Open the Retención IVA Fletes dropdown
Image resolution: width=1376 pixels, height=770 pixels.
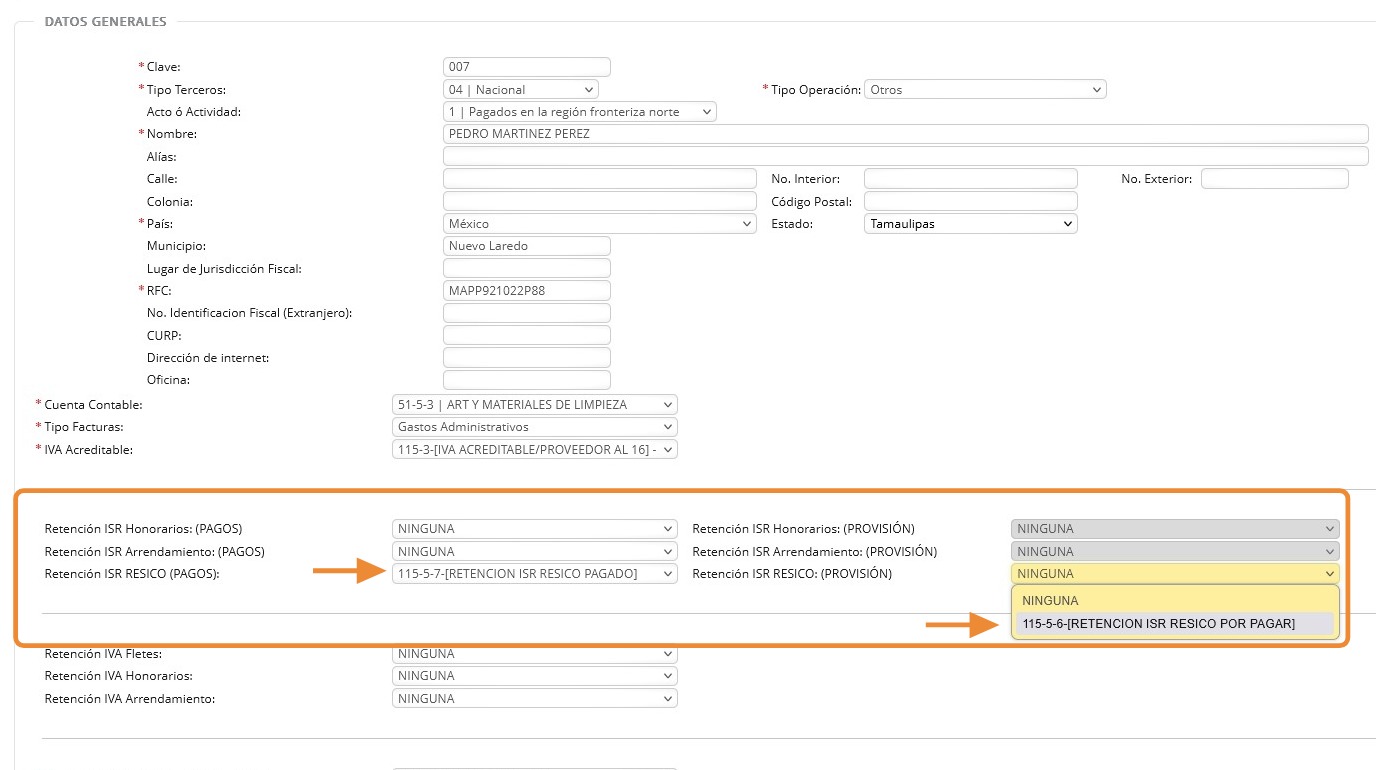tap(535, 654)
